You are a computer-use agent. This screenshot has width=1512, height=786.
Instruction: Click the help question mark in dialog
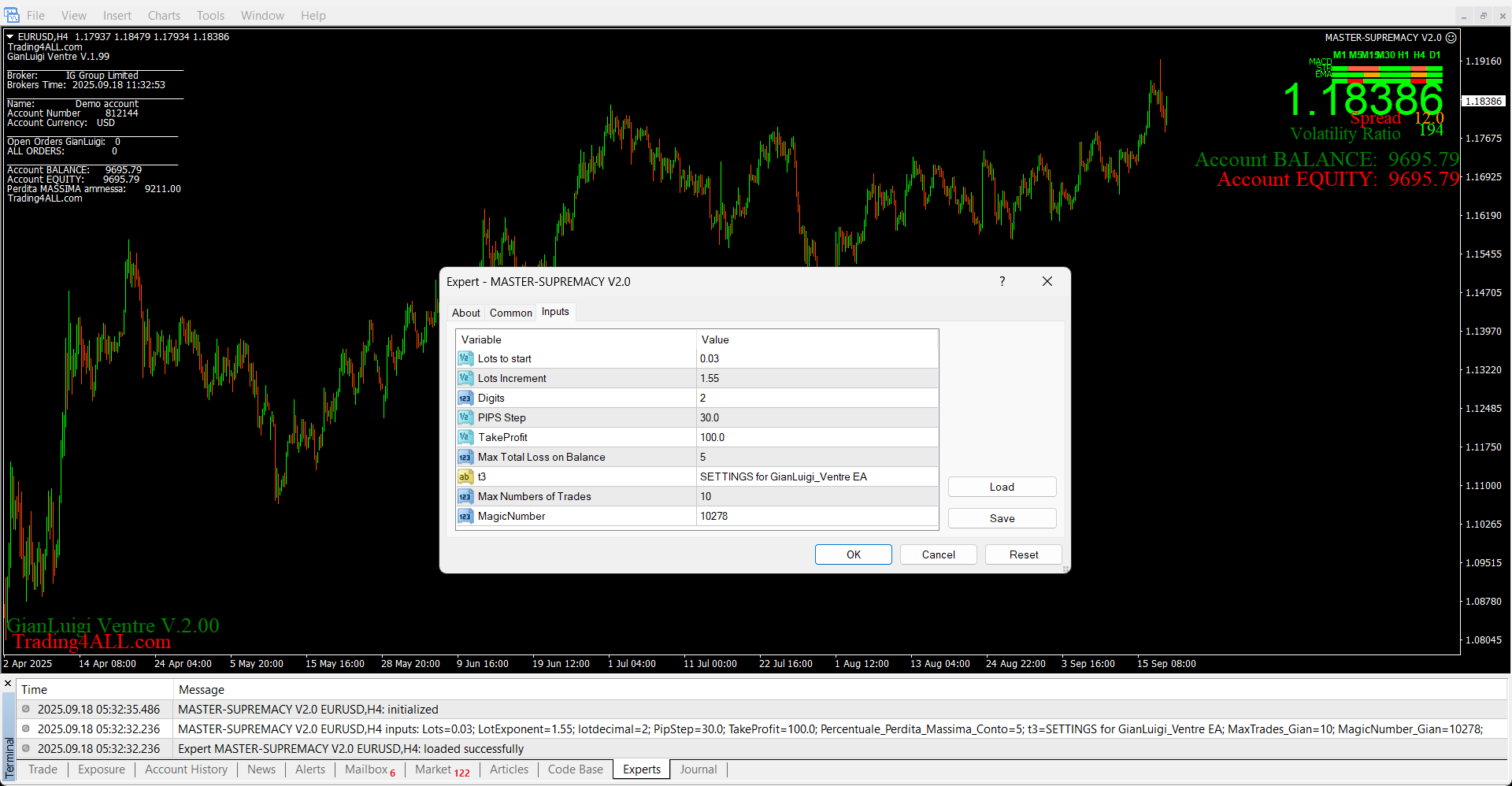1002,281
